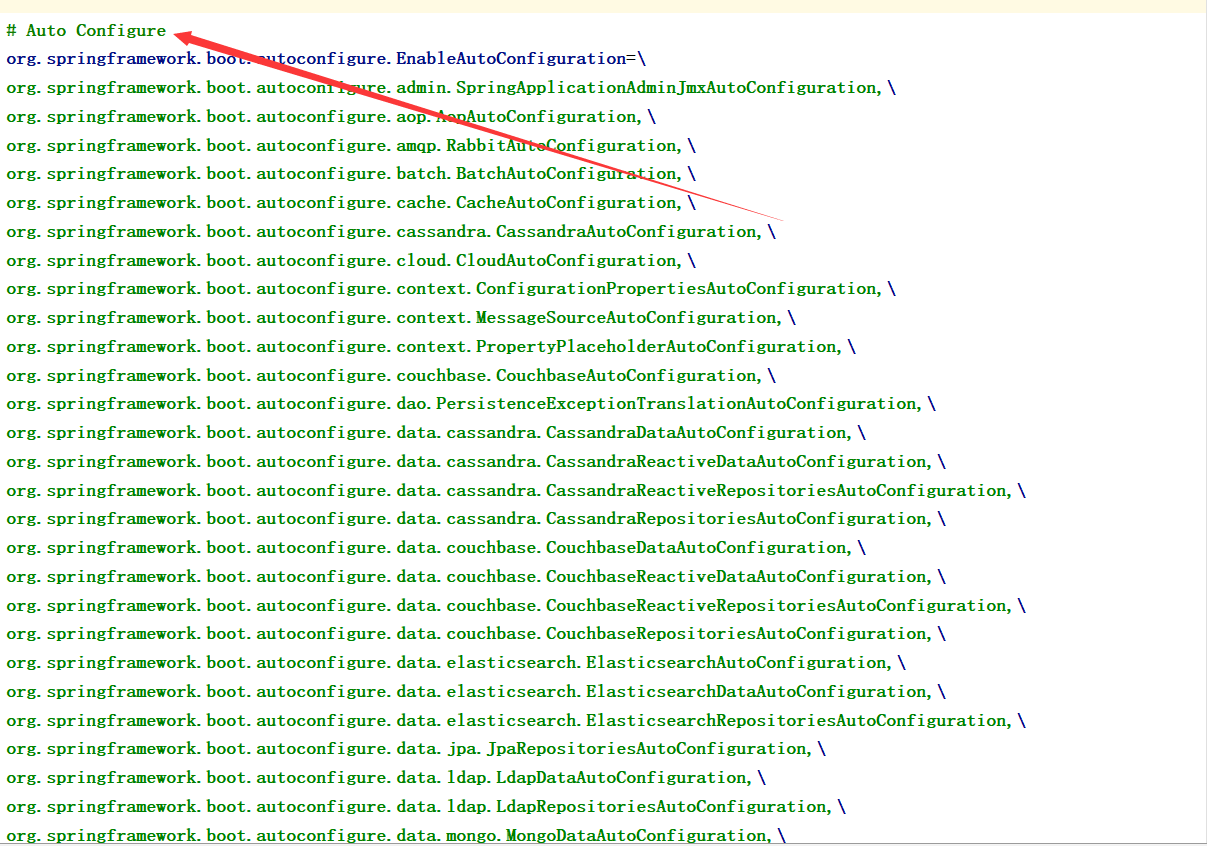Screen dimensions: 1207x846
Task: Click the JpaRepositoriesAutoConfiguration line
Action: click(416, 749)
